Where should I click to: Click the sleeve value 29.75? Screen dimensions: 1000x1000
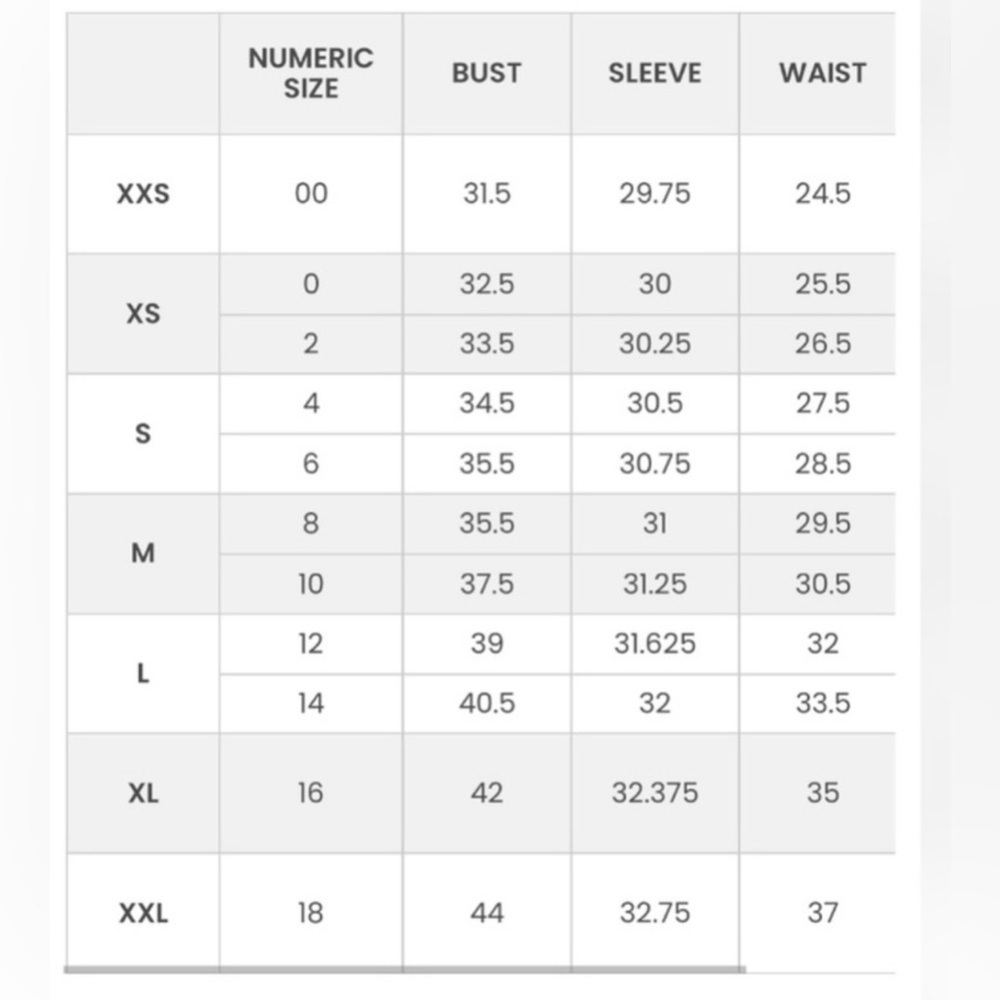655,193
